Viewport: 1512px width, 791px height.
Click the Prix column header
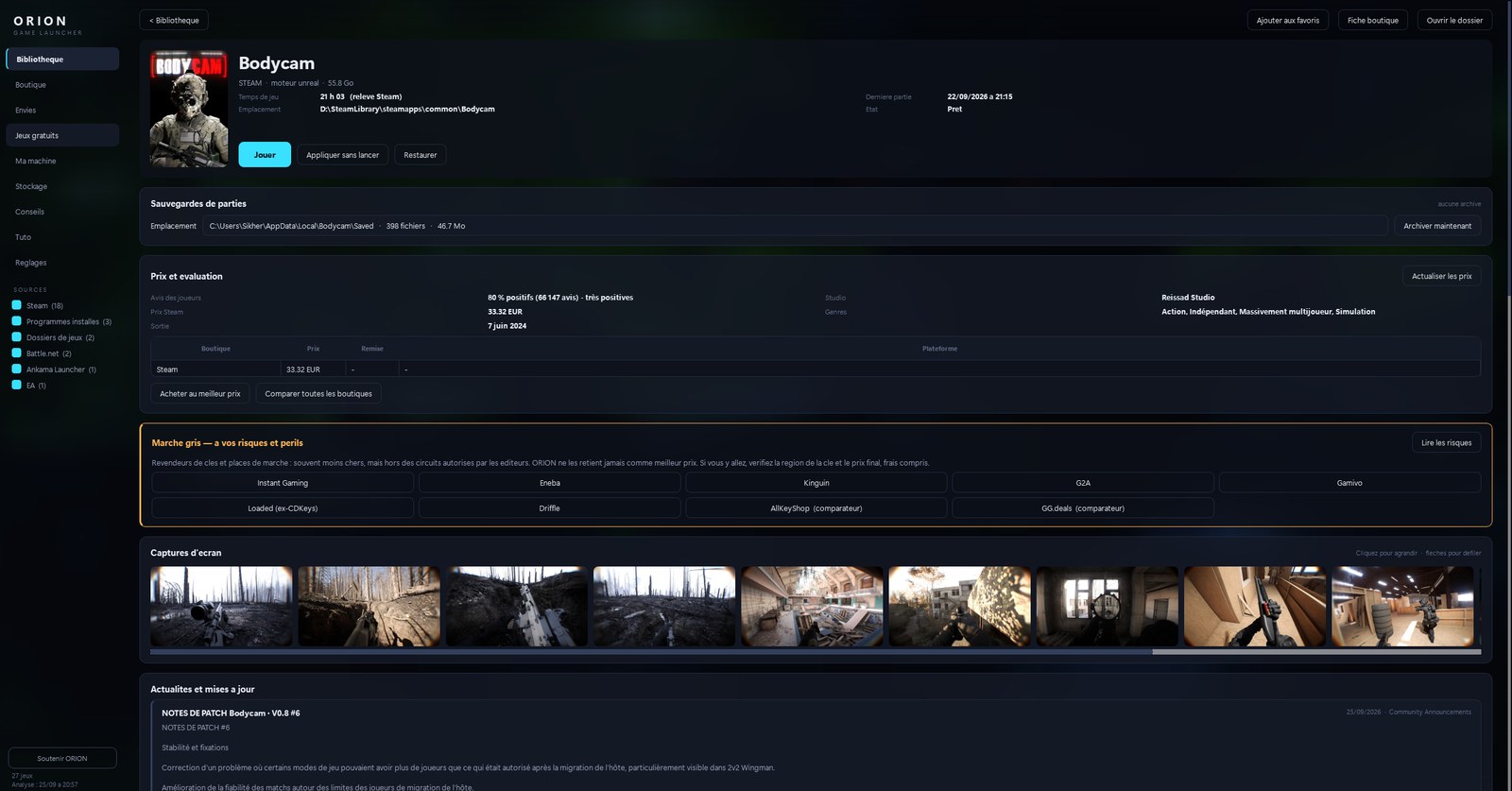tap(313, 349)
